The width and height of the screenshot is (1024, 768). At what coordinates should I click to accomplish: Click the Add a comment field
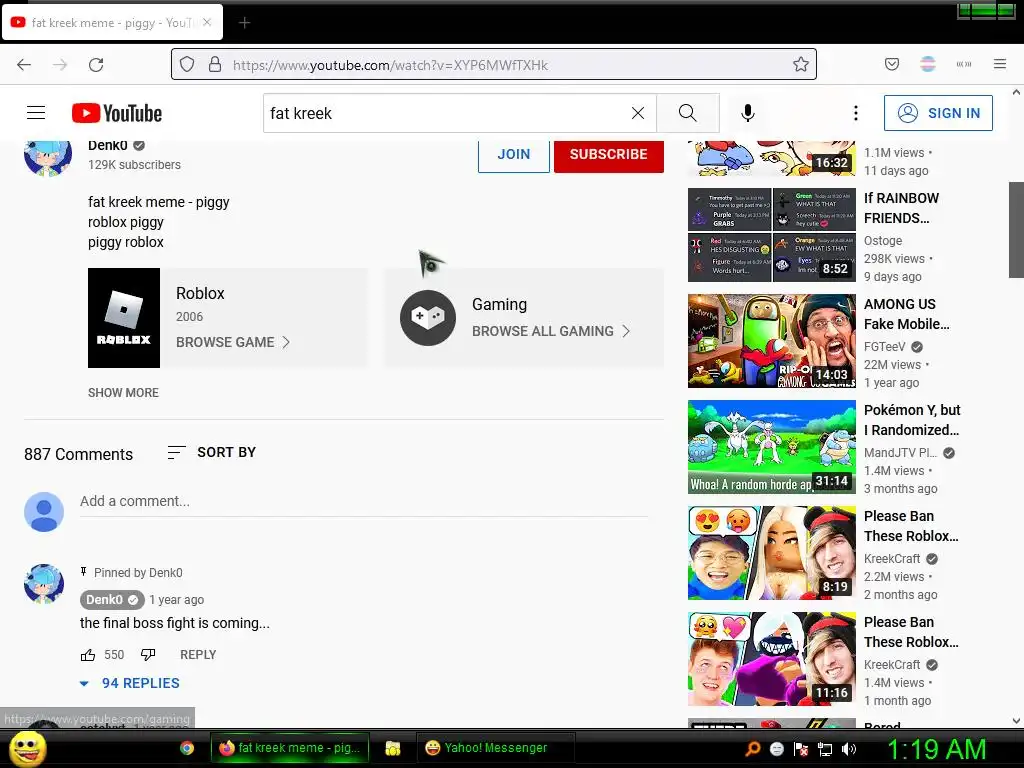[x=364, y=502]
